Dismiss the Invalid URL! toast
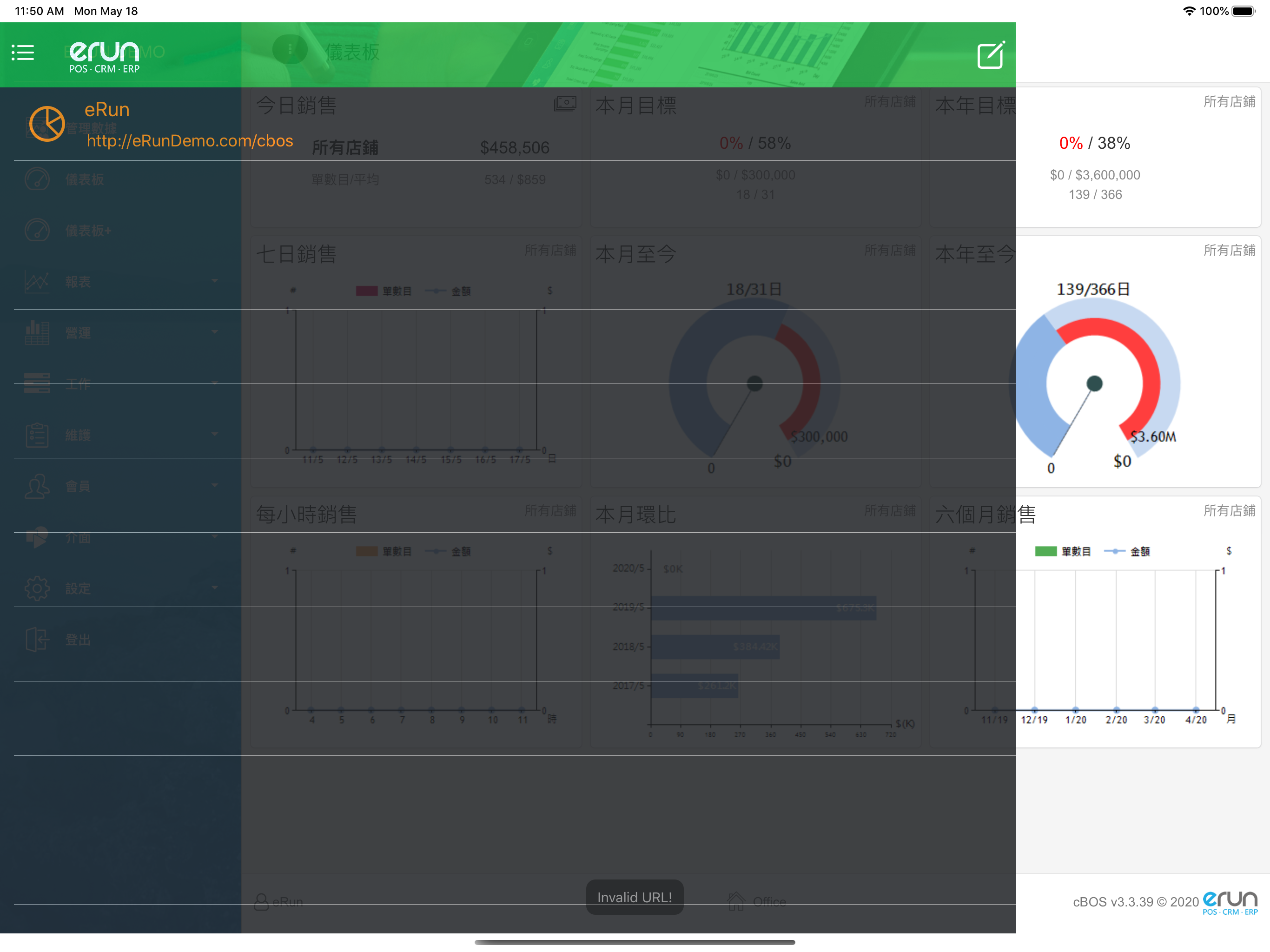This screenshot has height=952, width=1270. tap(635, 897)
